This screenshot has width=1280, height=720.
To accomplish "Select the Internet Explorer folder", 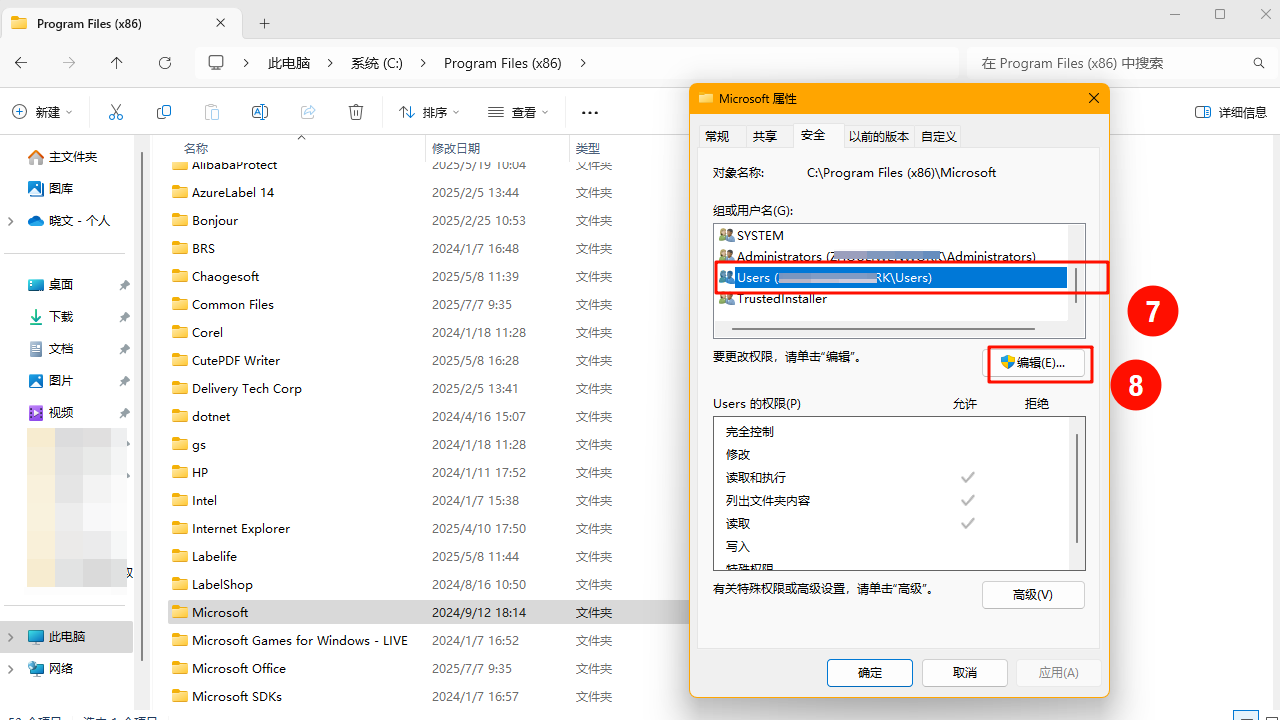I will (241, 528).
